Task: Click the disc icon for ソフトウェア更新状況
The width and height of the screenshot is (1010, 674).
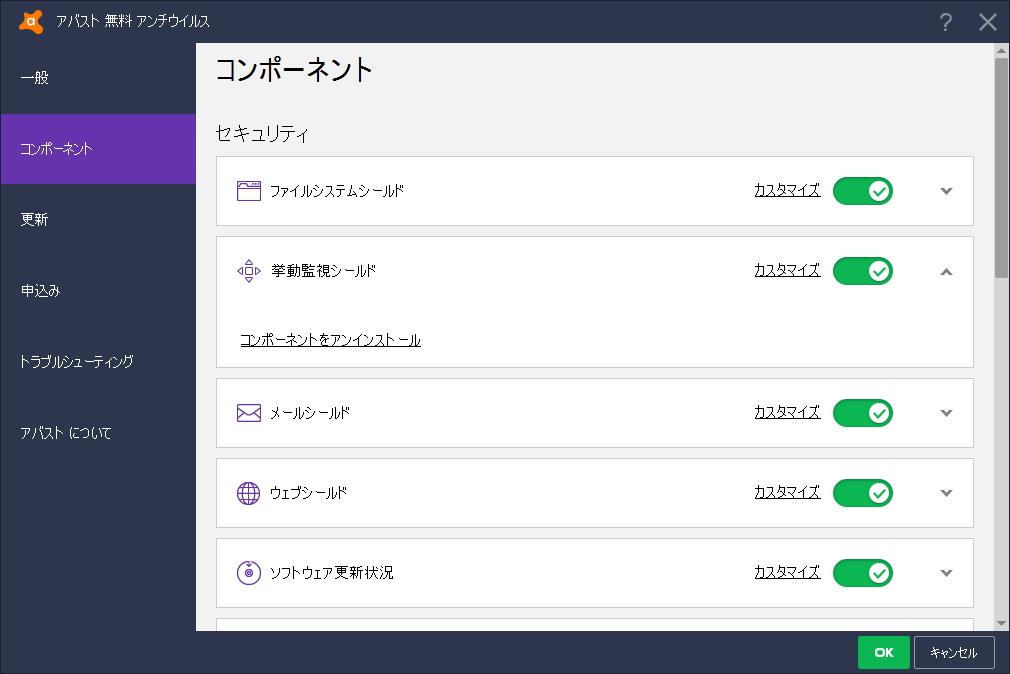Action: (248, 572)
